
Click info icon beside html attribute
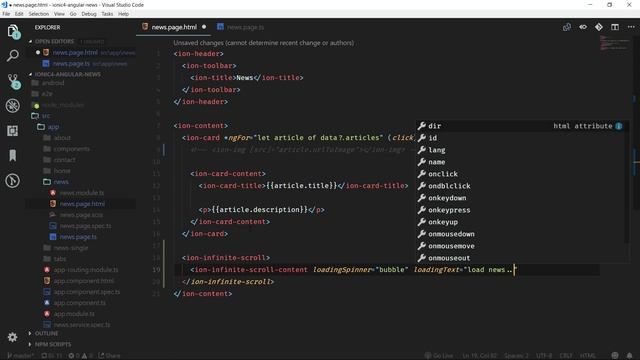point(619,126)
